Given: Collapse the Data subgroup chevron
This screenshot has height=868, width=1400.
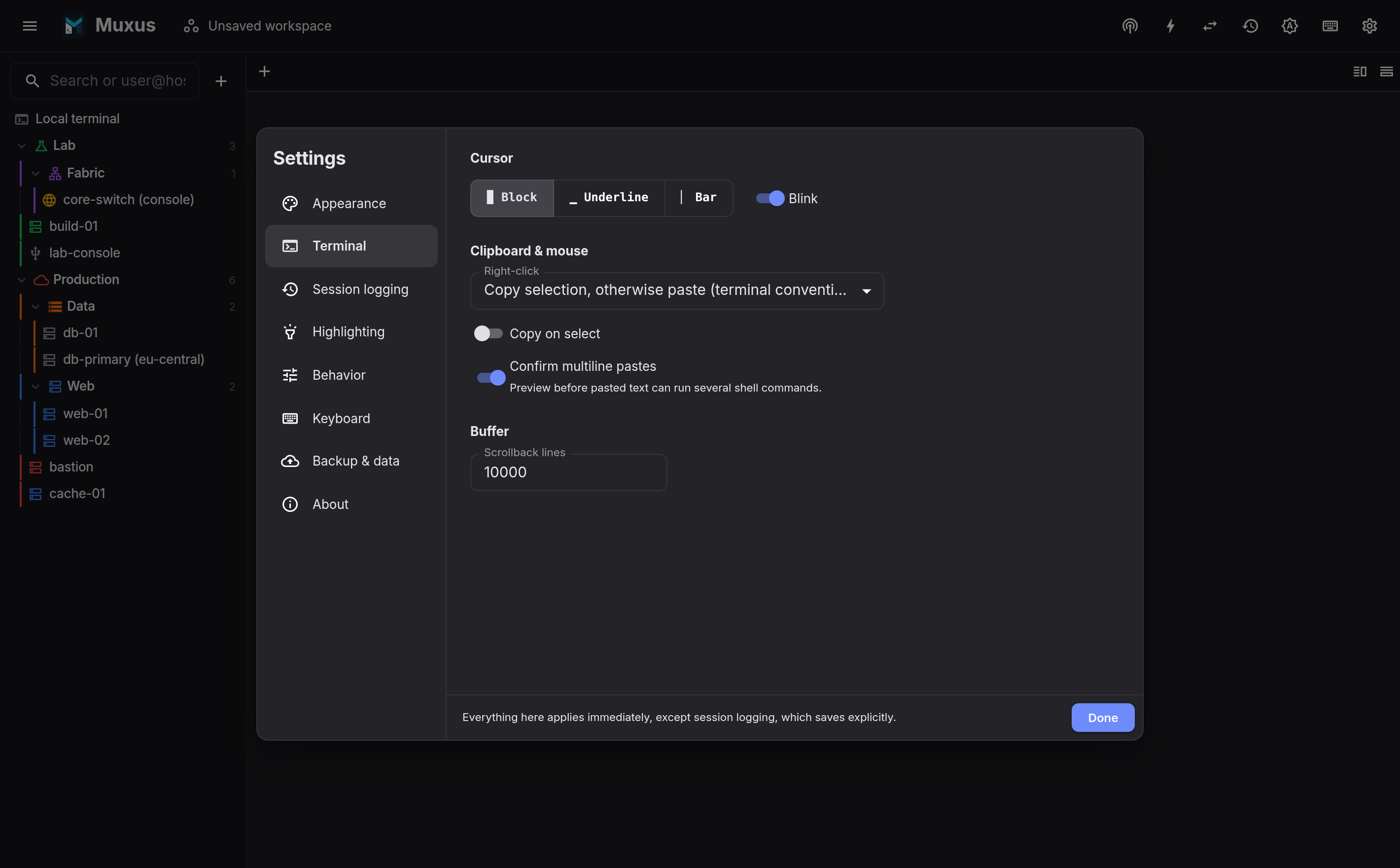Looking at the screenshot, I should [35, 307].
